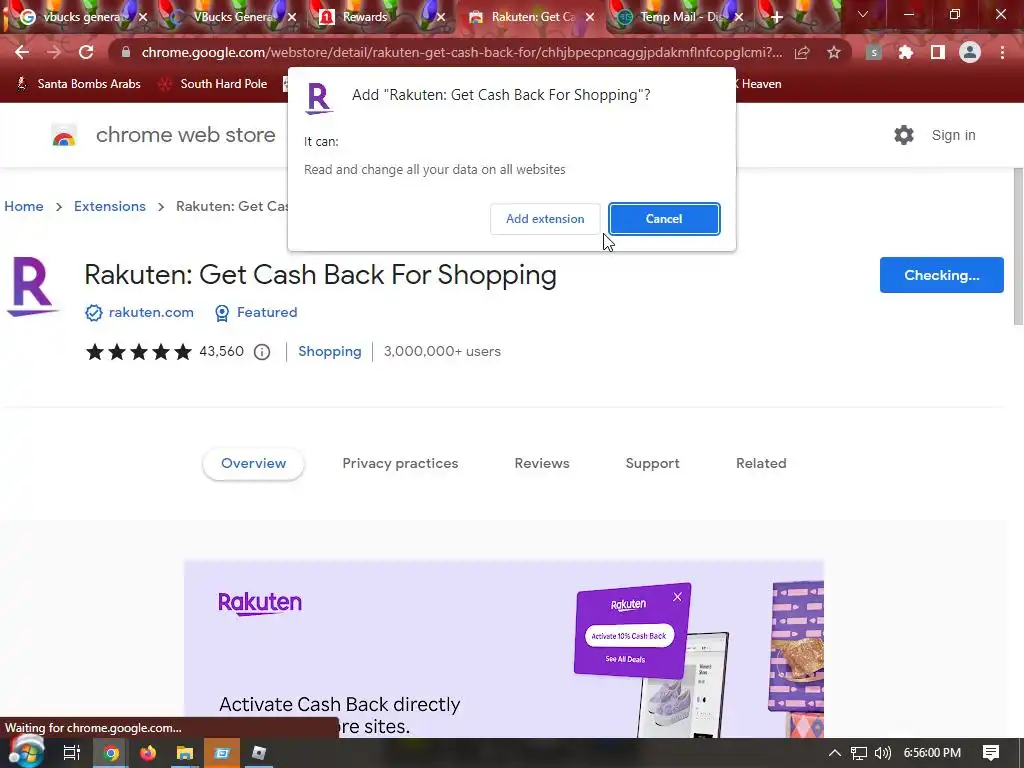Click the Featured badge link
The width and height of the screenshot is (1024, 768).
[266, 313]
